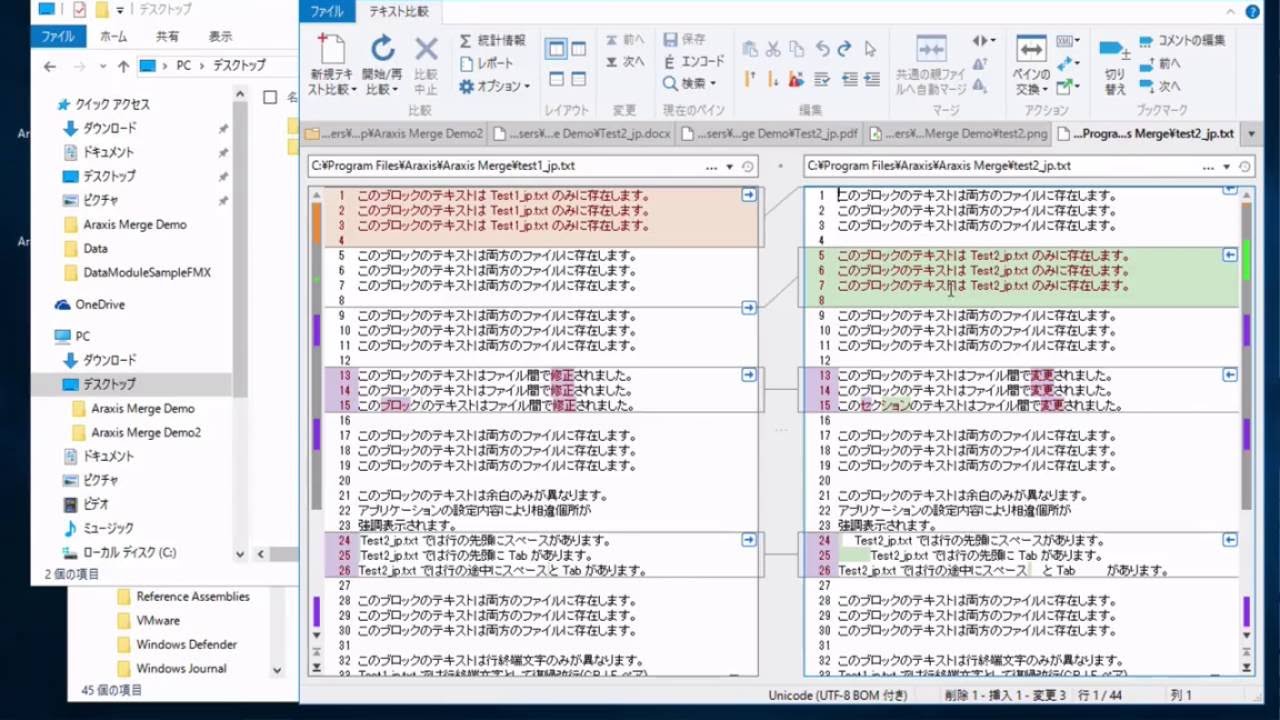Click merge arrow on left line 13 block
Viewport: 1280px width, 720px height.
(x=749, y=375)
